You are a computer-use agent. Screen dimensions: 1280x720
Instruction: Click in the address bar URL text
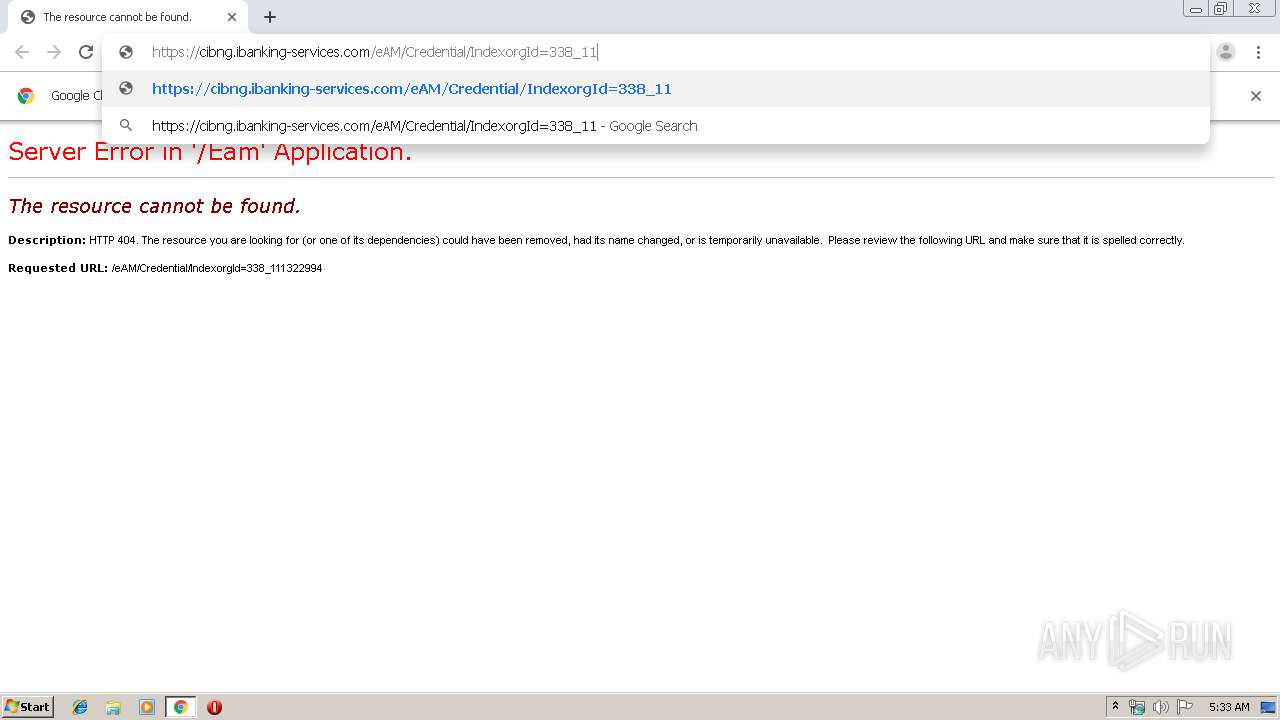click(x=374, y=52)
